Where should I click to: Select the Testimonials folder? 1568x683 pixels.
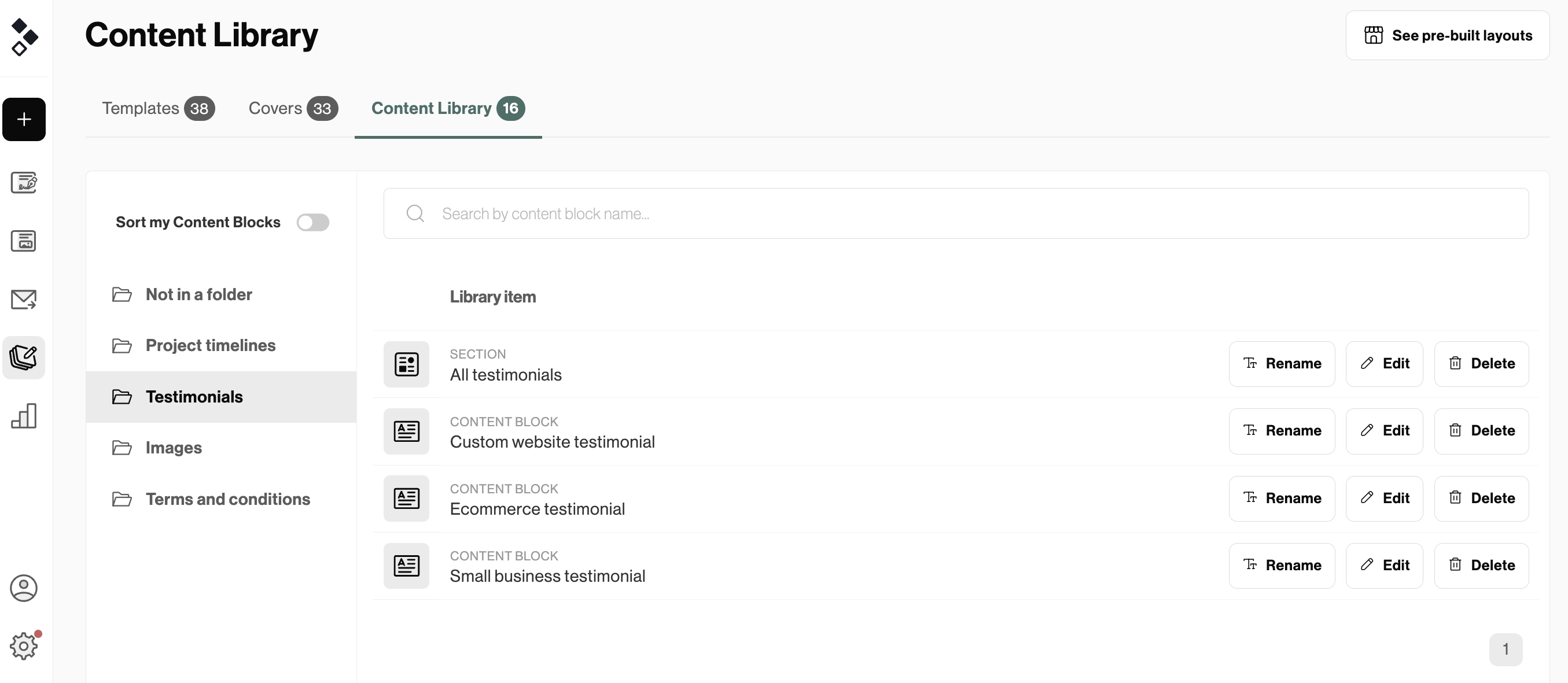(221, 397)
